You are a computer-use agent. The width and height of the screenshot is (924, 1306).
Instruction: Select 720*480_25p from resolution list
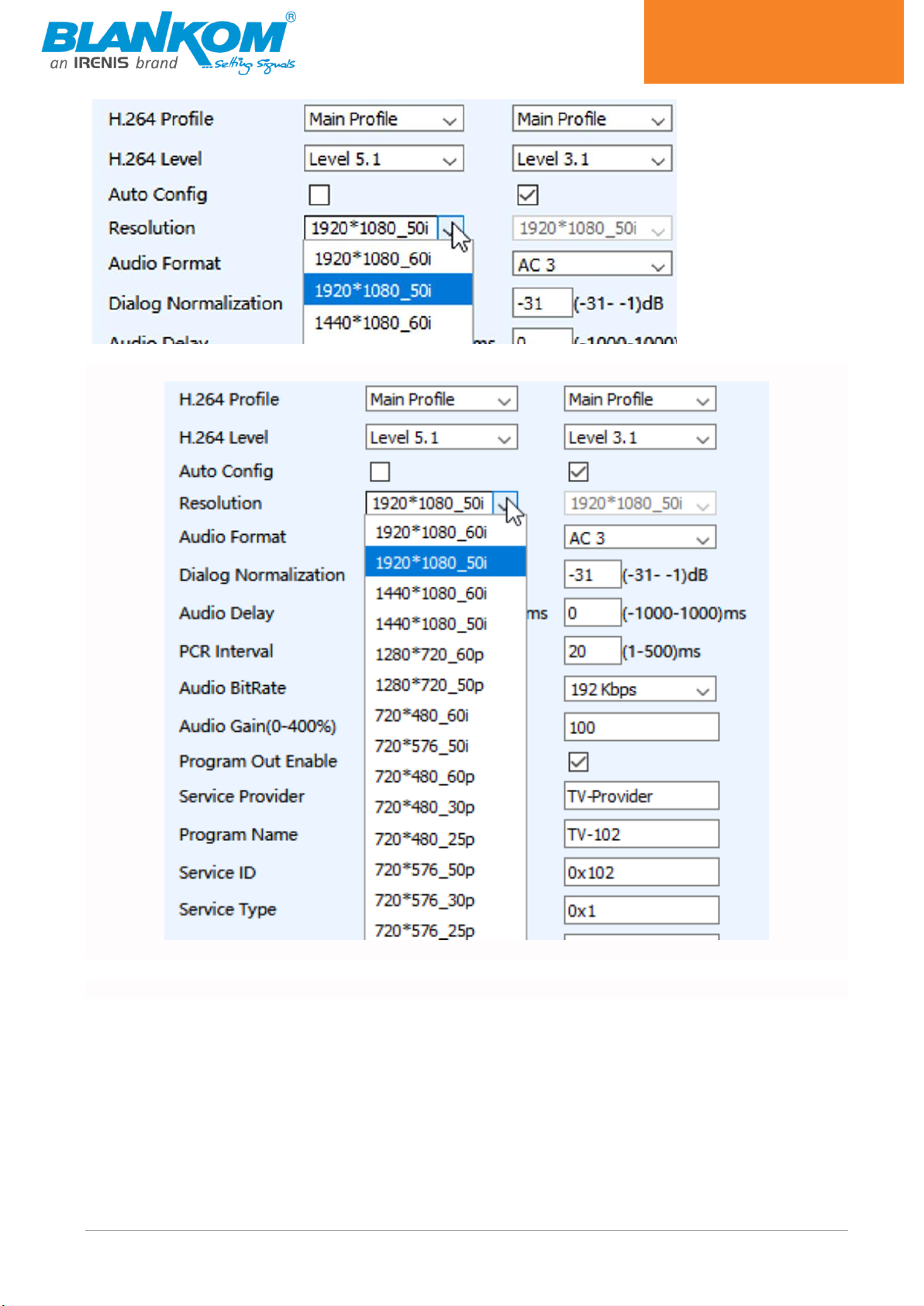446,839
